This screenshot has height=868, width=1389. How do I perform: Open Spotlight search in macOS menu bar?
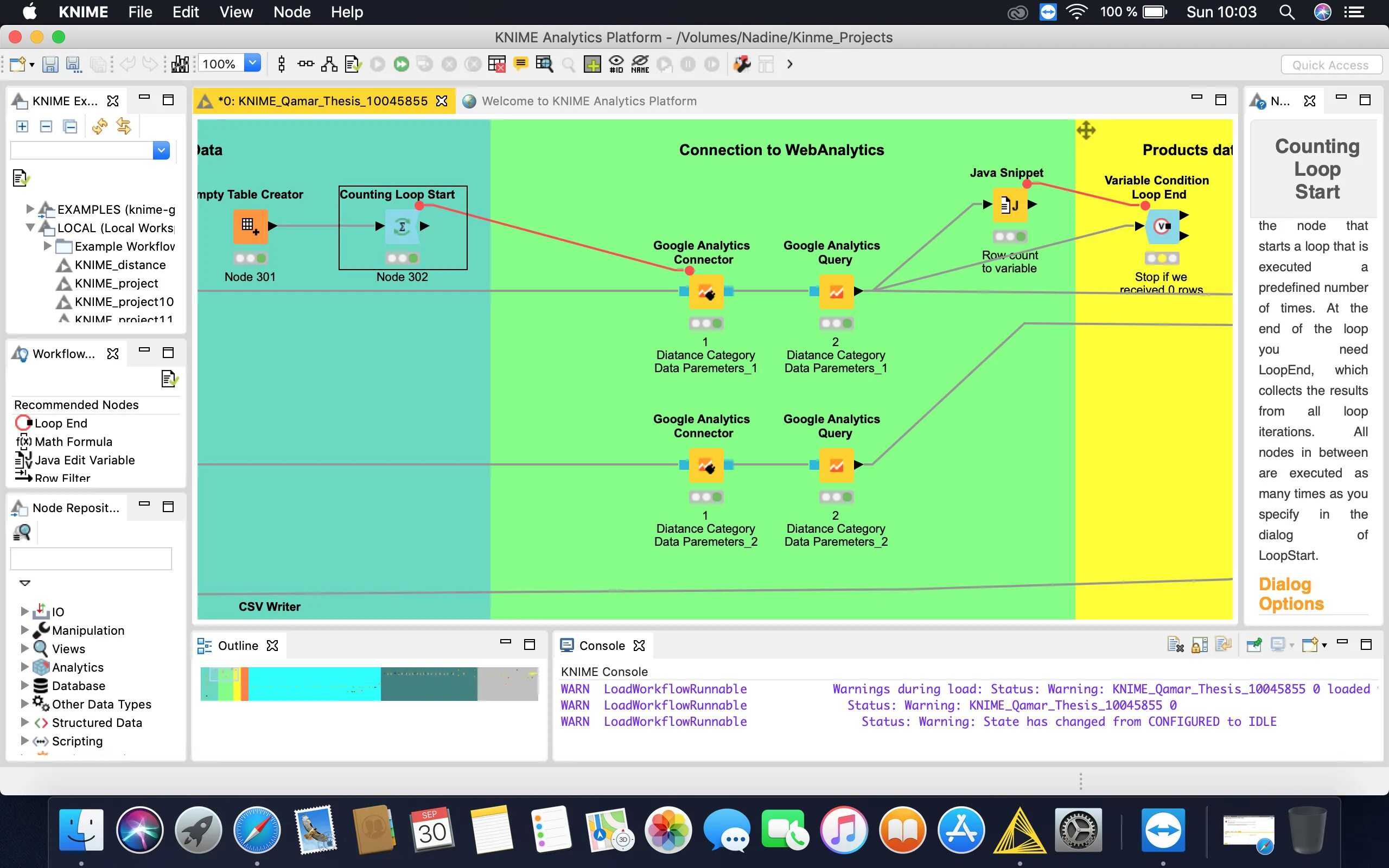(x=1287, y=12)
